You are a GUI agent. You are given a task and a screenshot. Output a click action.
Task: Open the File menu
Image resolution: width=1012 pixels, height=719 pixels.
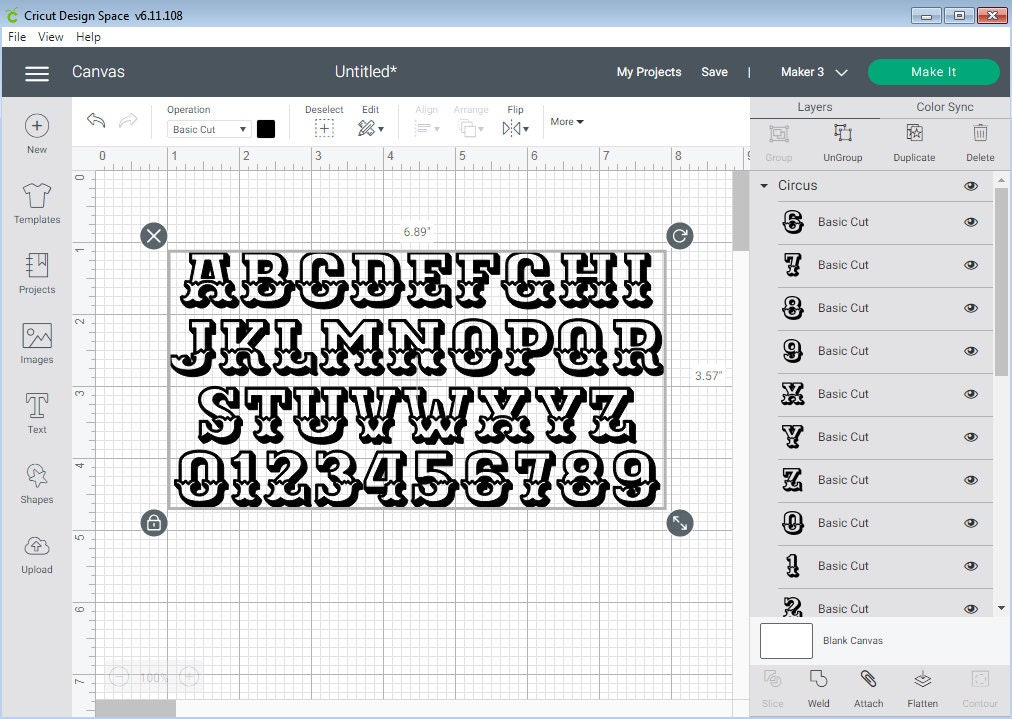[16, 36]
